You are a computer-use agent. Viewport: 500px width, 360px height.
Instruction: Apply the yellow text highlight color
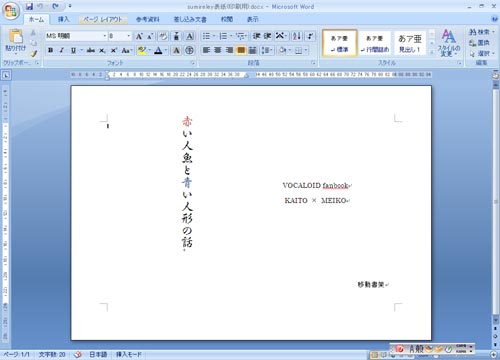tap(142, 50)
